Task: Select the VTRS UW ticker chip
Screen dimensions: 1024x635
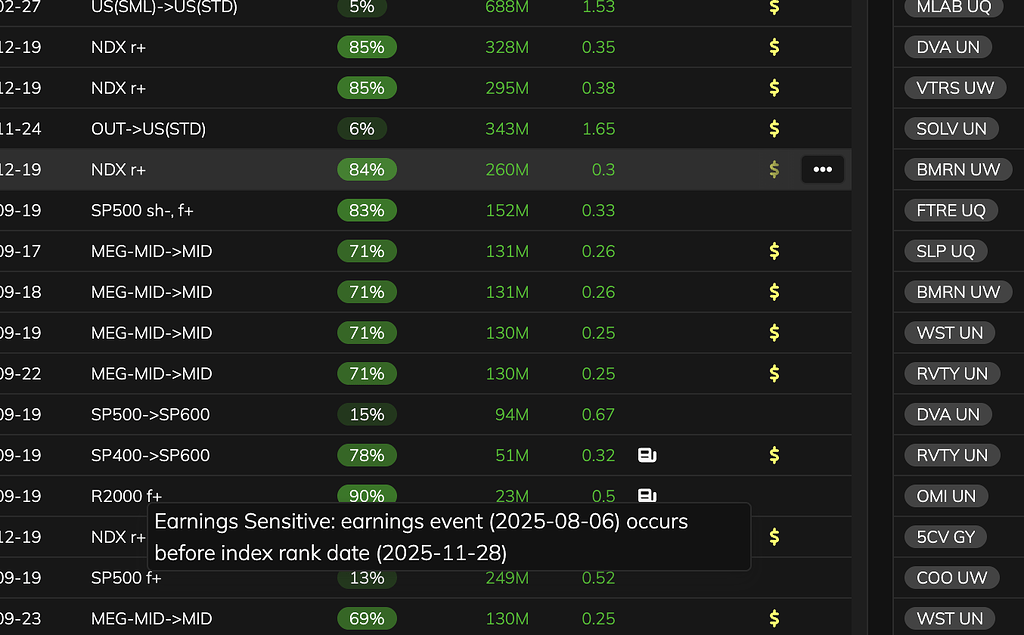Action: [x=955, y=88]
